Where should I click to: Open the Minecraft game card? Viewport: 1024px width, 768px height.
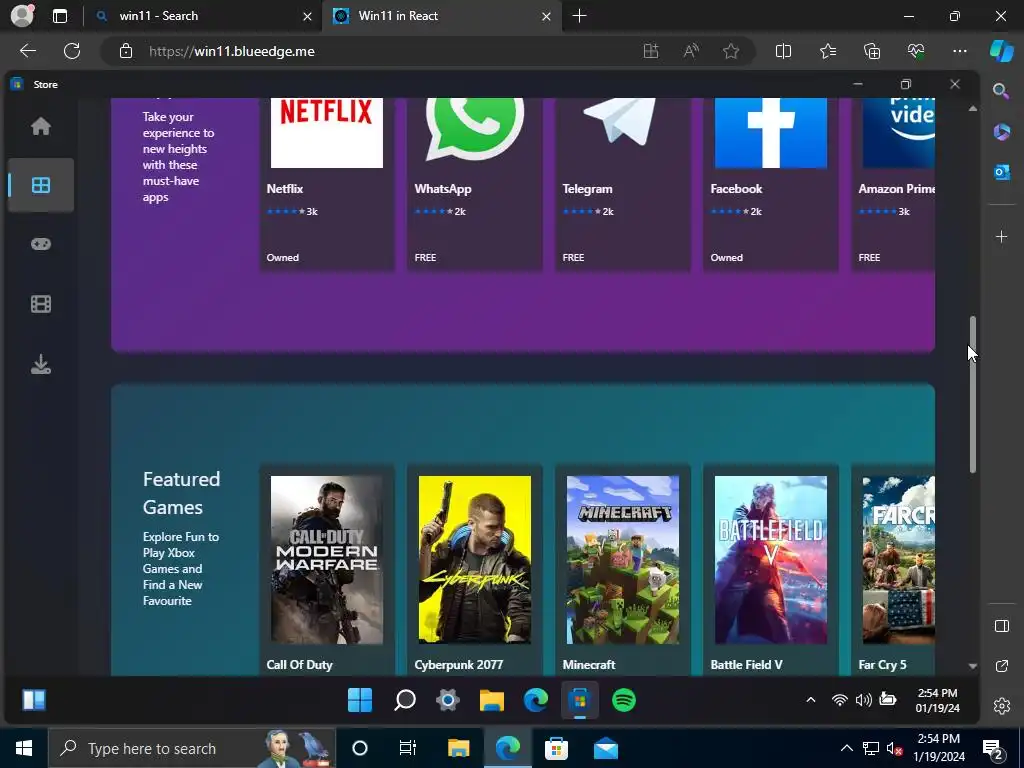(623, 570)
